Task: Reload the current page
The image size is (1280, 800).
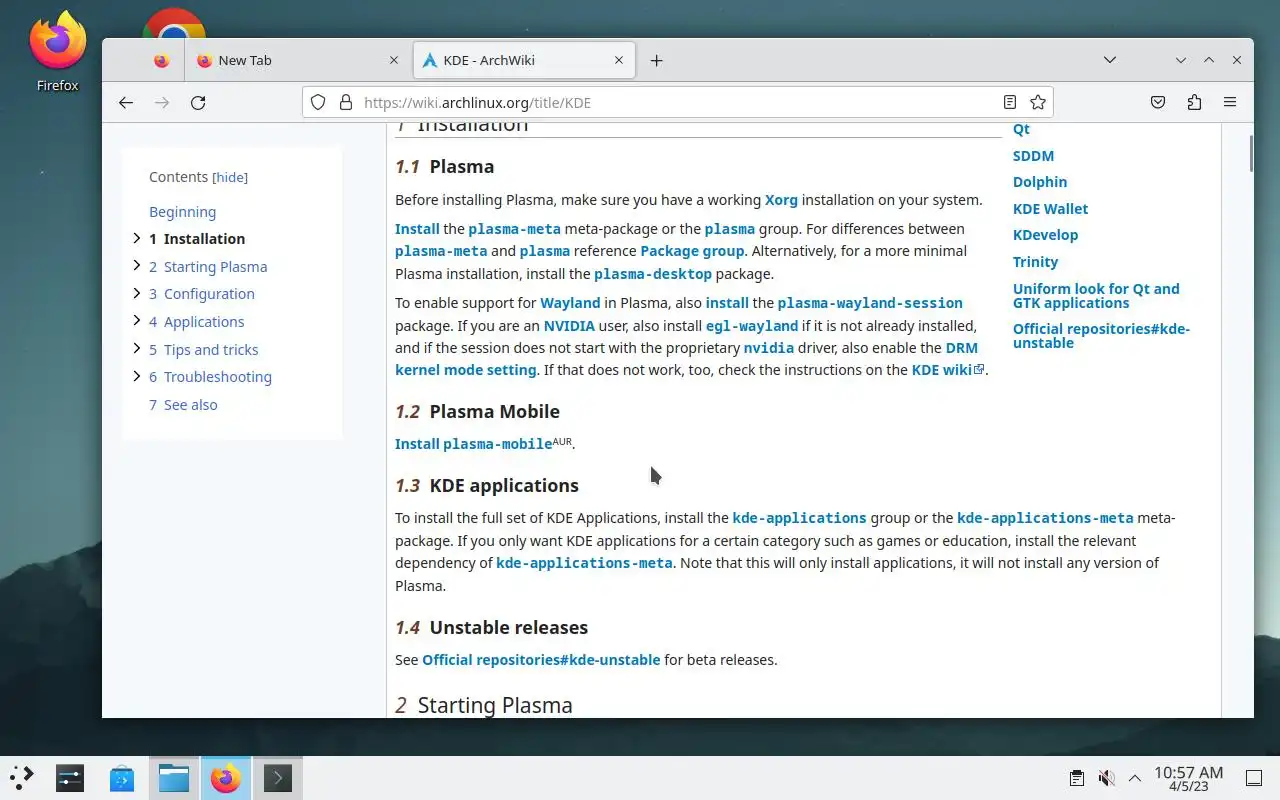Action: pos(198,102)
